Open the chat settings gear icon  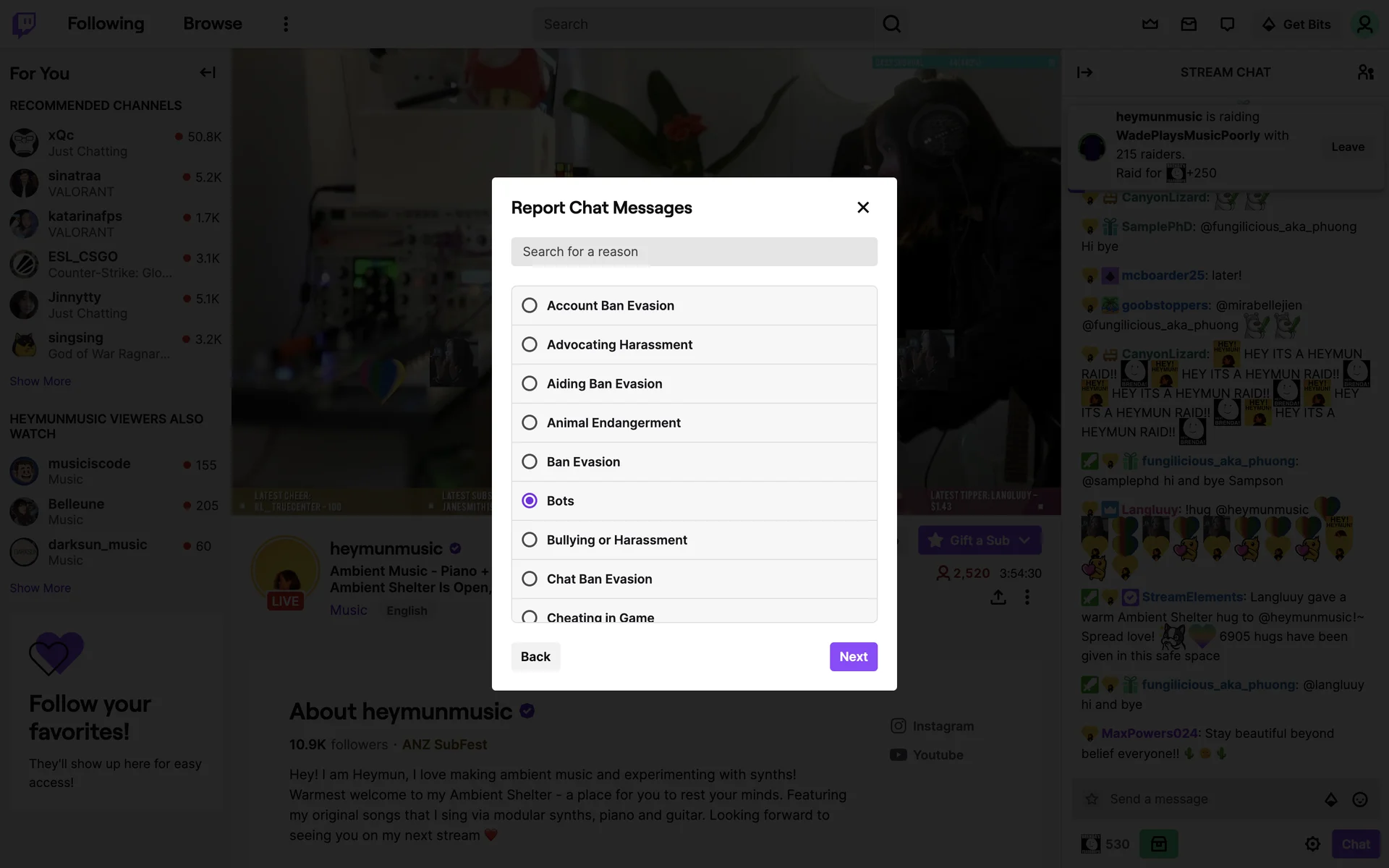[1312, 844]
